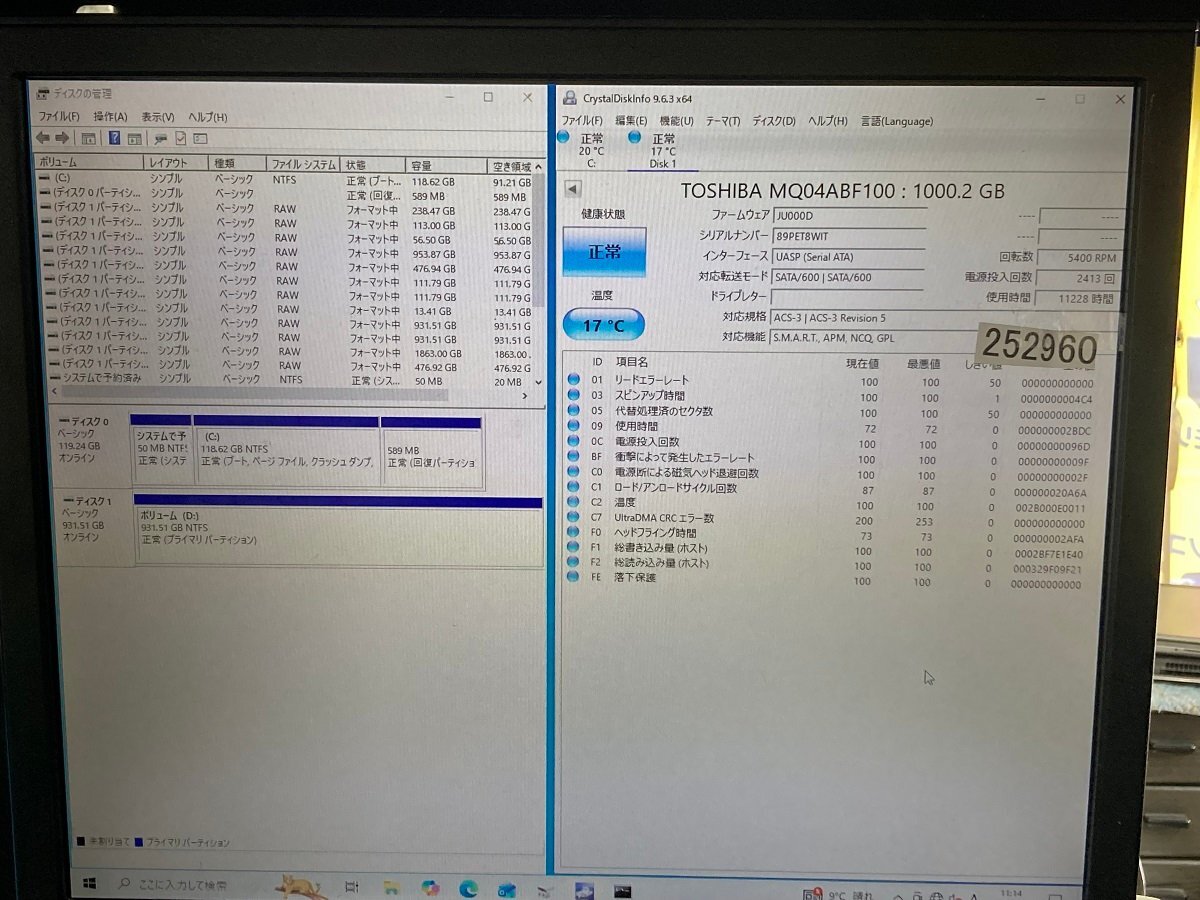Open the command prompt icon on taskbar
1200x900 pixels.
tap(623, 890)
